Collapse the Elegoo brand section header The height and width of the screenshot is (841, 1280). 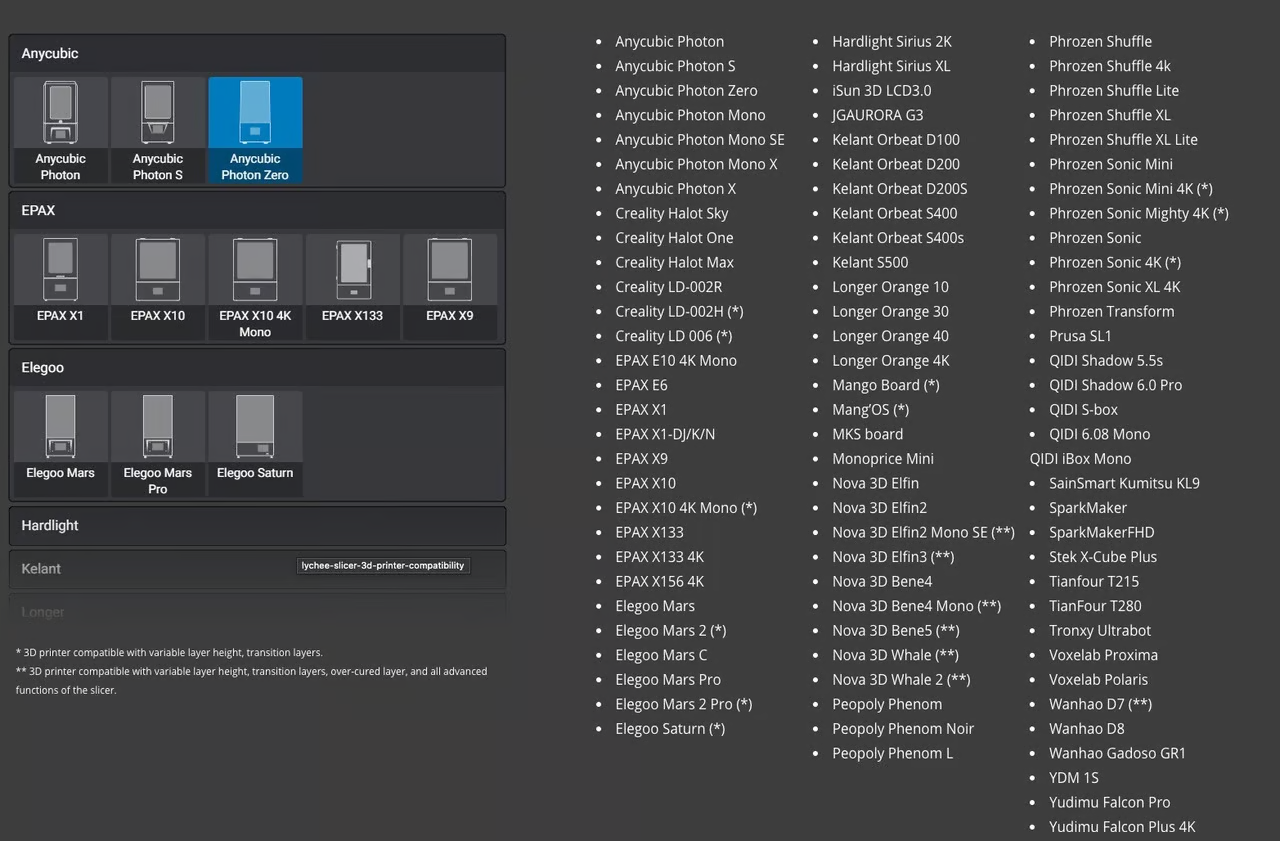click(x=257, y=368)
